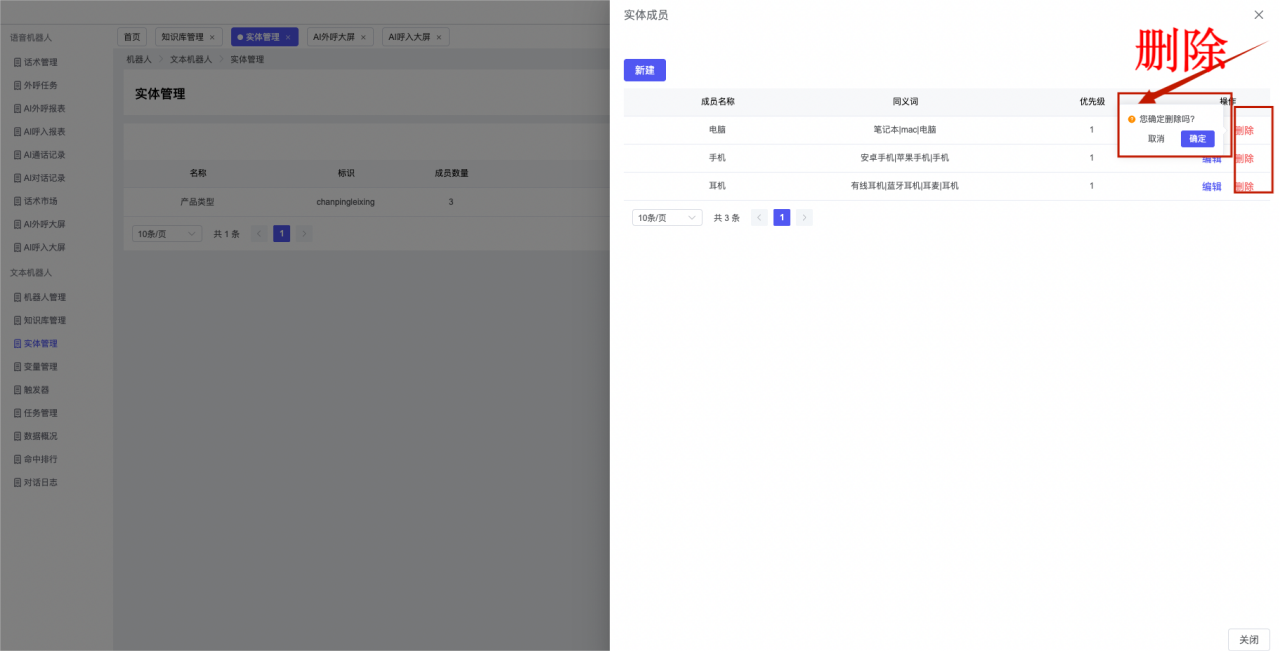Image resolution: width=1280 pixels, height=651 pixels.
Task: Delete the 手机 member row
Action: [x=1244, y=159]
